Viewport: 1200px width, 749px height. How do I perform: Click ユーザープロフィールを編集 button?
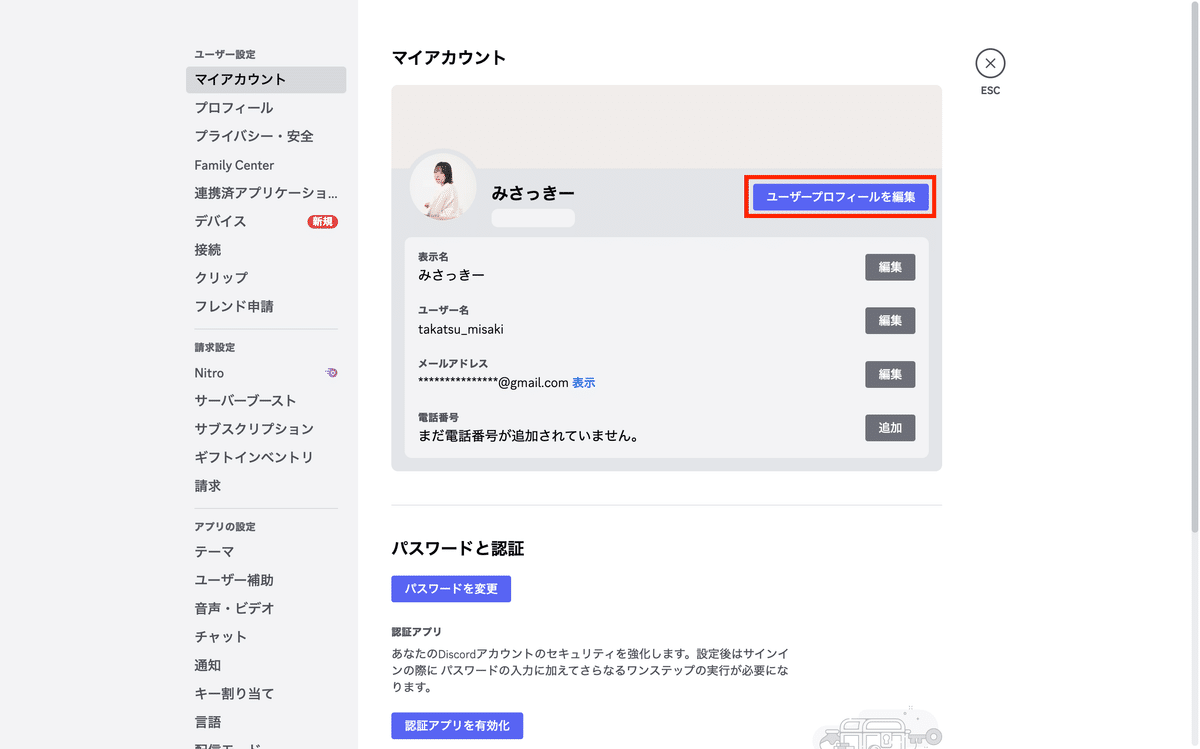point(841,197)
